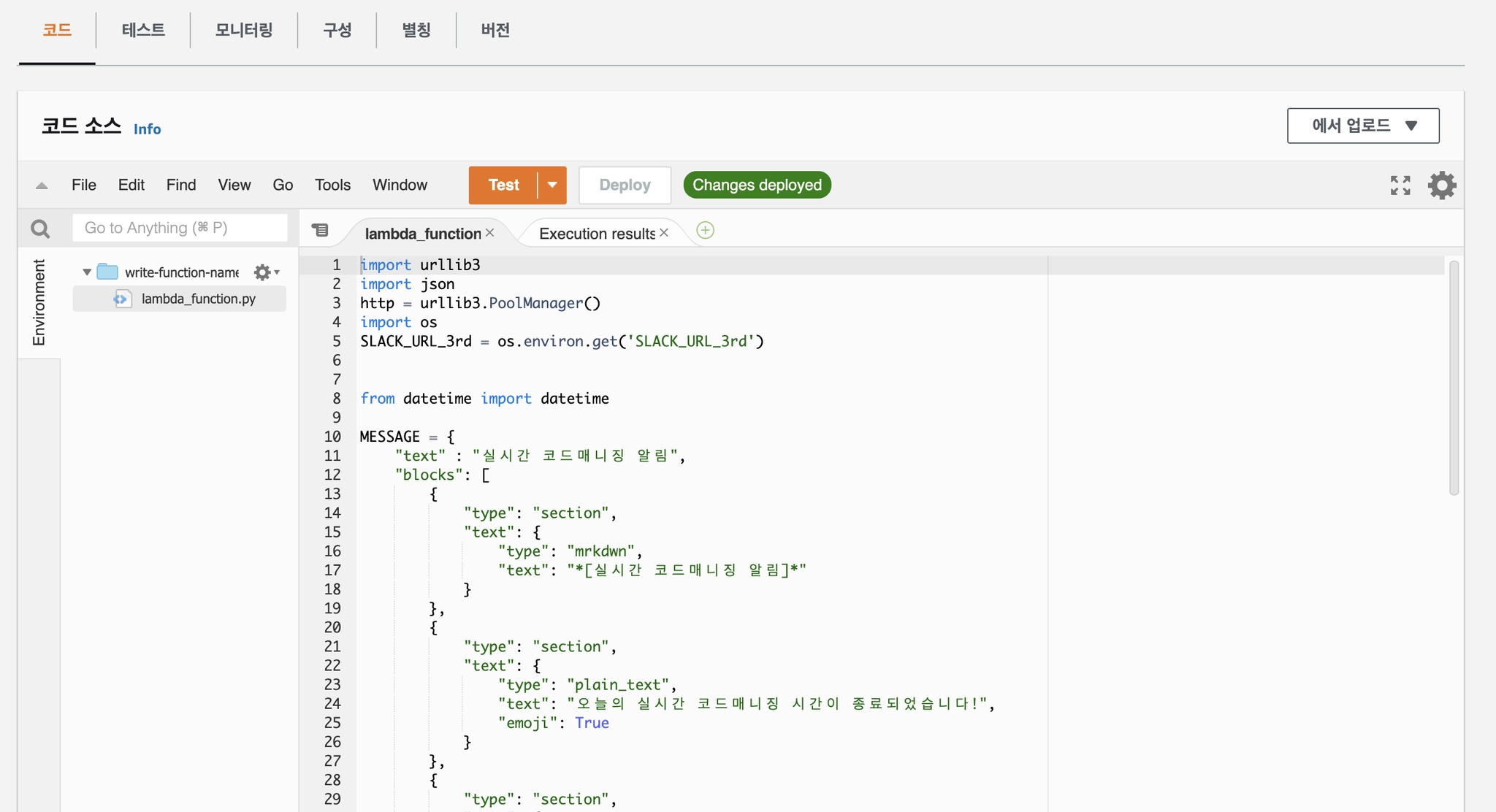Image resolution: width=1496 pixels, height=812 pixels.
Task: Click the search magnifier icon in sidebar
Action: pos(40,229)
